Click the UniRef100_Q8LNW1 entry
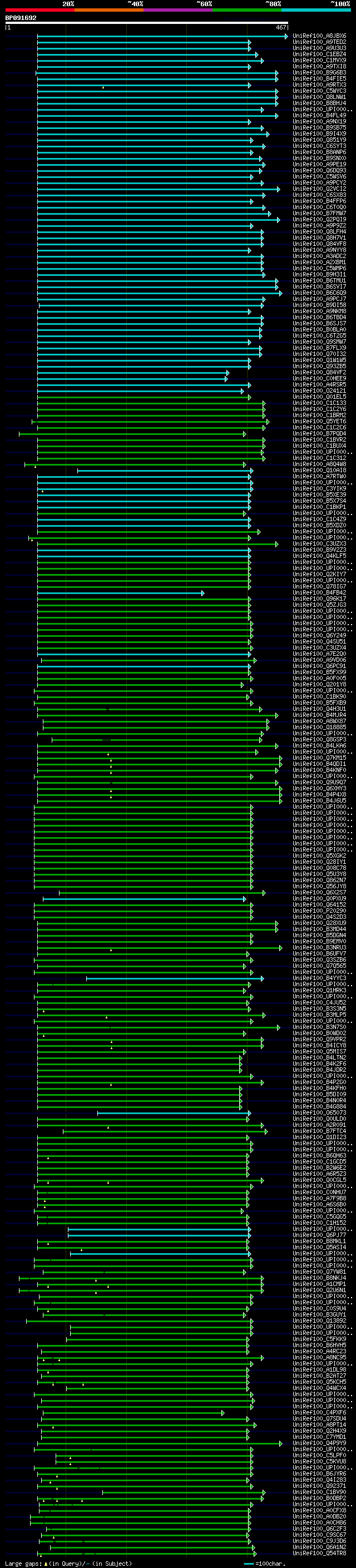This screenshot has height=1568, width=356. click(x=319, y=97)
